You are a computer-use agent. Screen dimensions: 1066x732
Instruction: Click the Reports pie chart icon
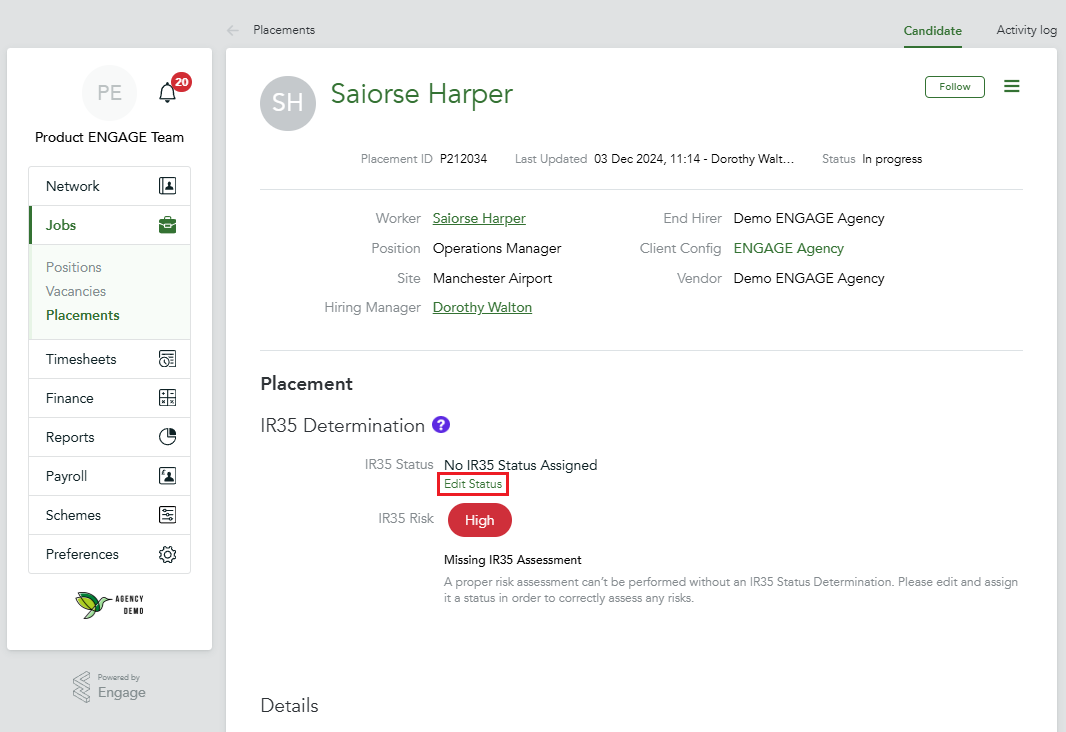coord(167,436)
